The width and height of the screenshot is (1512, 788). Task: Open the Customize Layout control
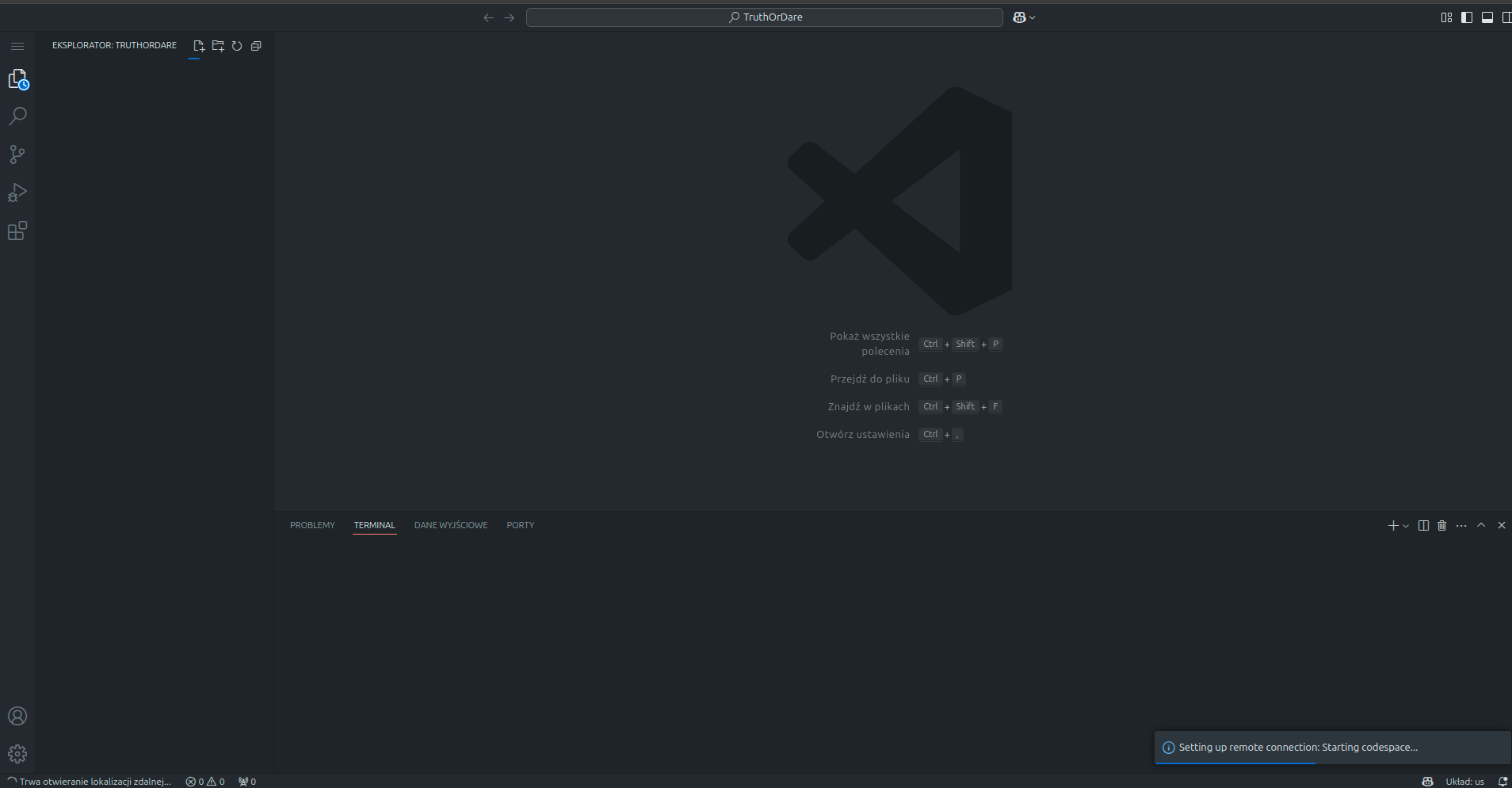(x=1446, y=17)
